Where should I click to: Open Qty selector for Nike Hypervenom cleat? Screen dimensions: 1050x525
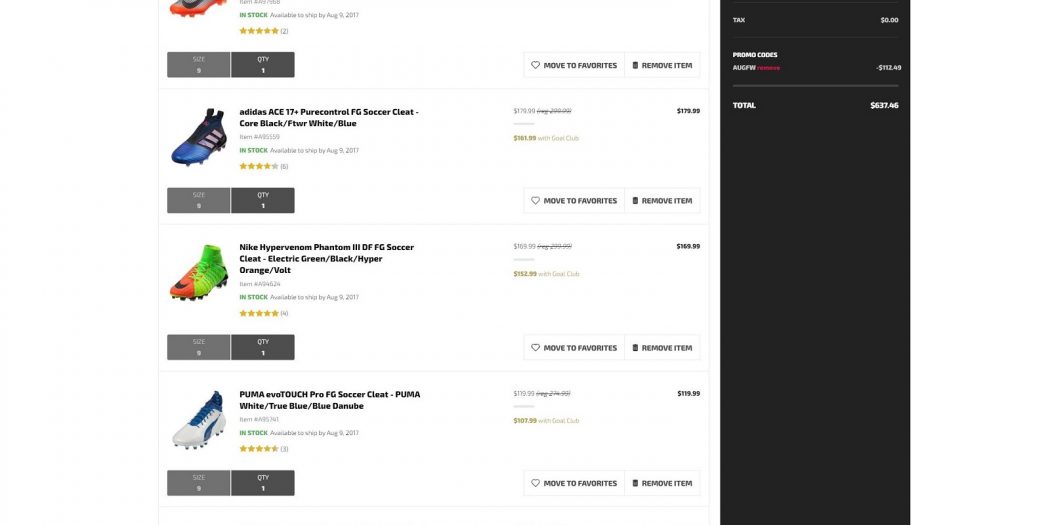tap(263, 347)
